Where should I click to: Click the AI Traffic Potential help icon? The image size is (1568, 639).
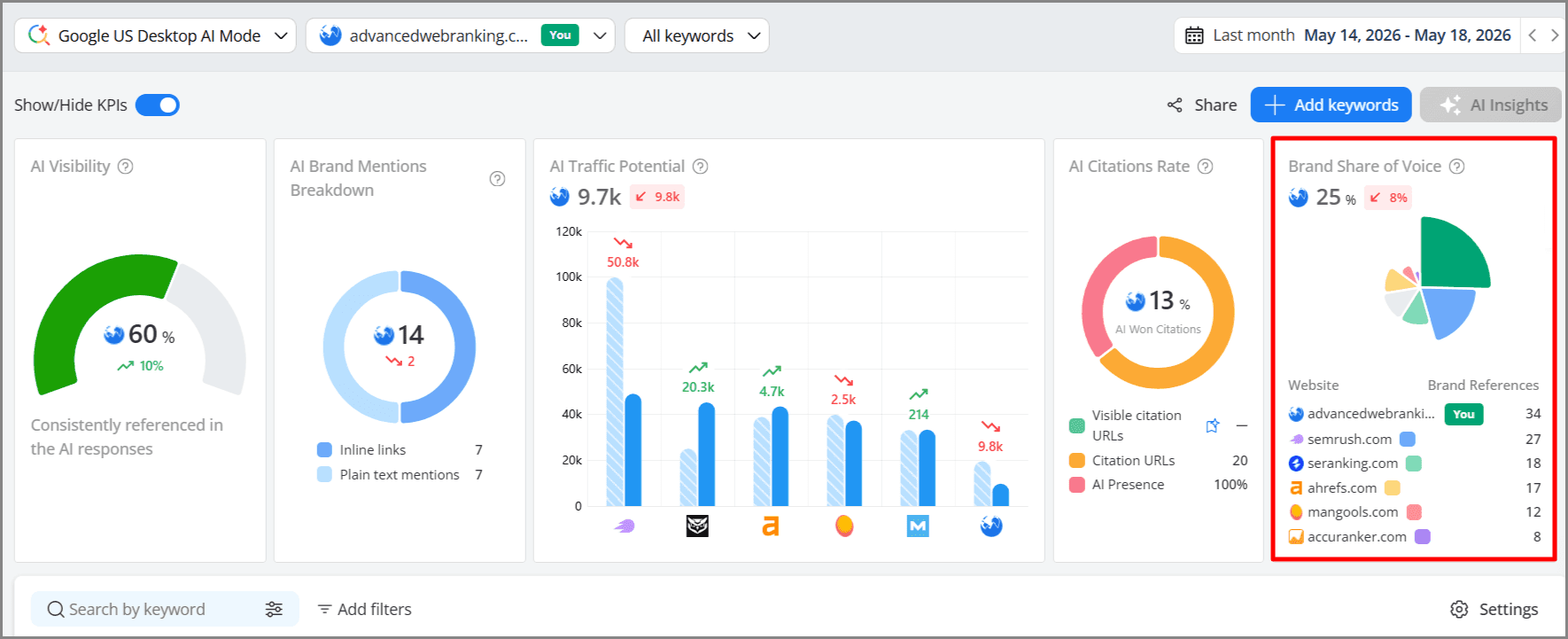[700, 167]
